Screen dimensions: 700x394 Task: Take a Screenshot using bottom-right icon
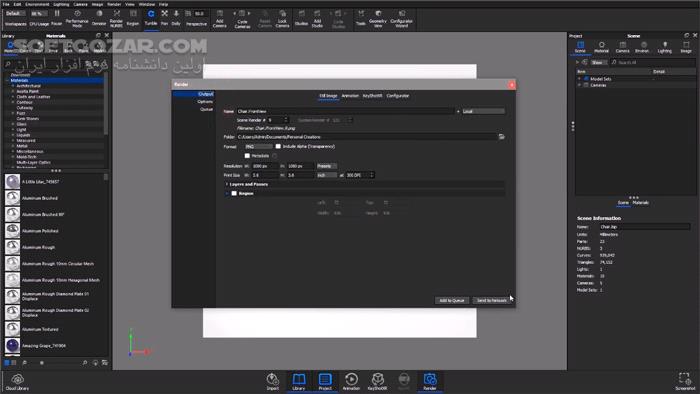click(x=684, y=382)
